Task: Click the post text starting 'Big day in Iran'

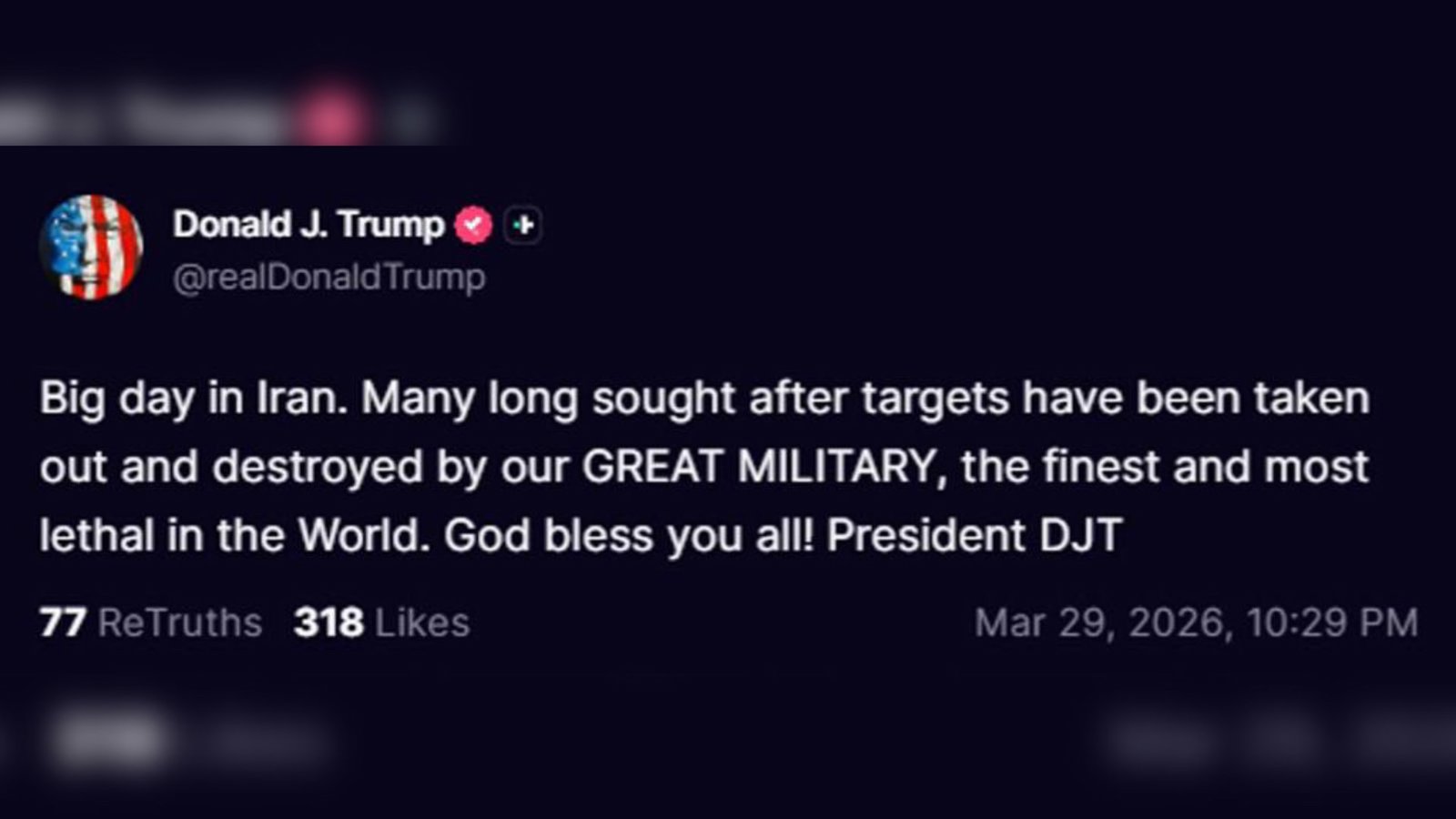Action: 704,466
